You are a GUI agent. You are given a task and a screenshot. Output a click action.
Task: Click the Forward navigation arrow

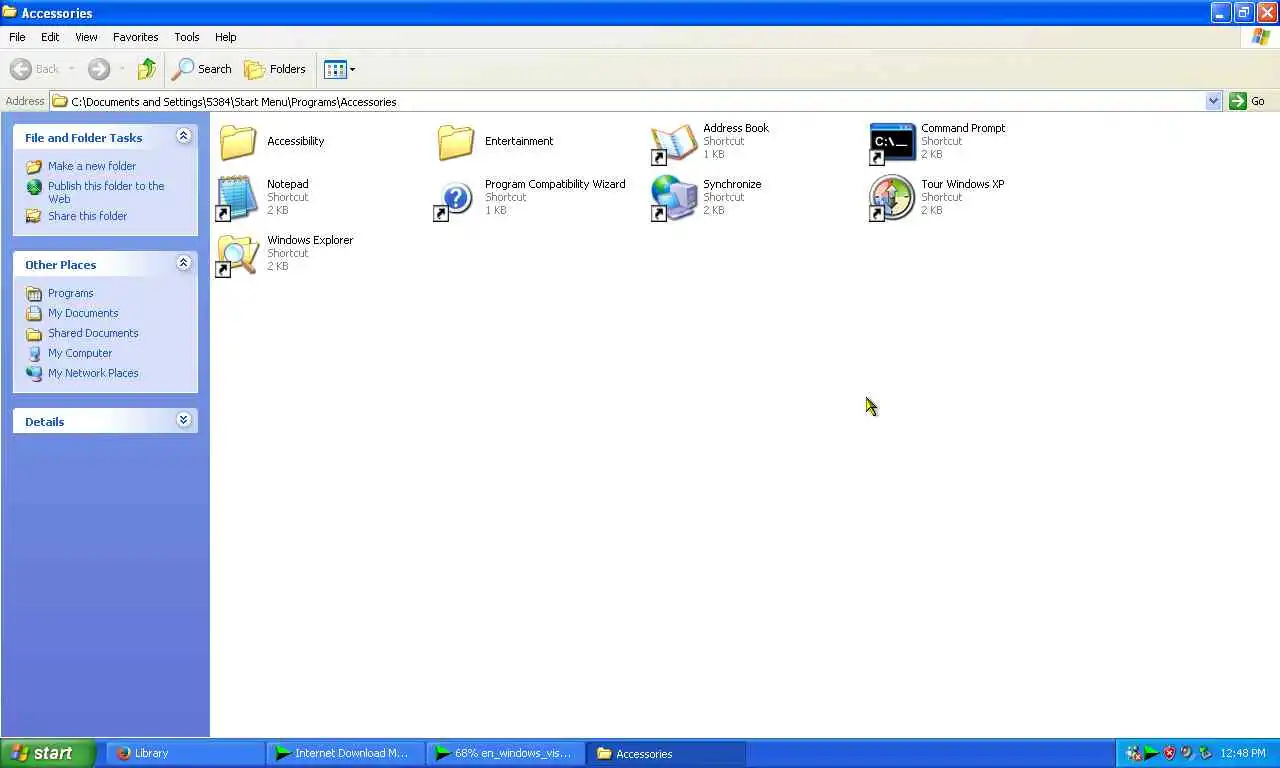[98, 69]
